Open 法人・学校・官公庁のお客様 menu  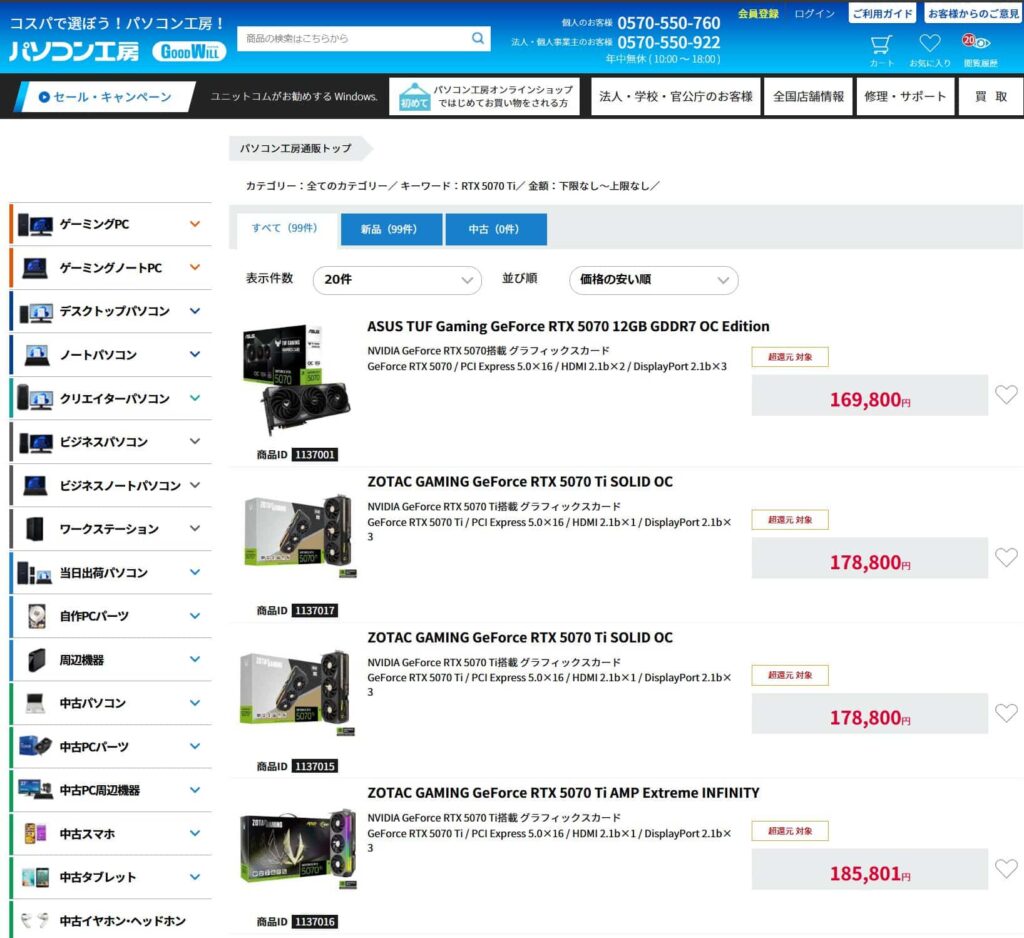pos(676,97)
